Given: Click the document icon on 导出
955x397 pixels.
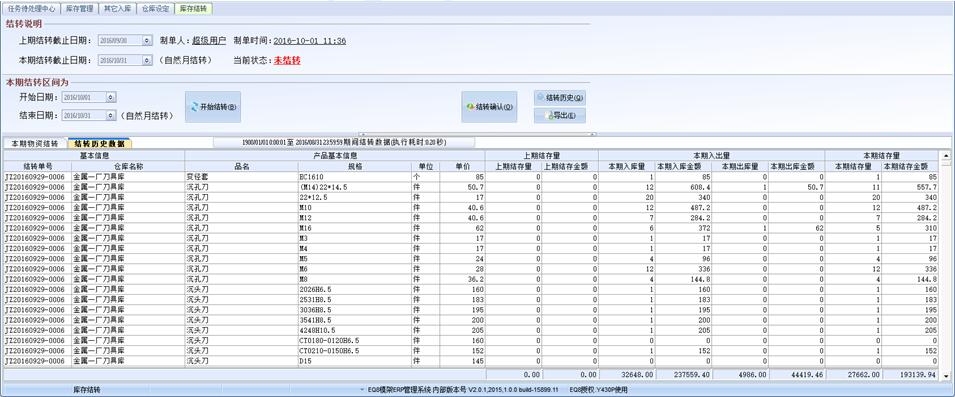Looking at the screenshot, I should (x=548, y=116).
